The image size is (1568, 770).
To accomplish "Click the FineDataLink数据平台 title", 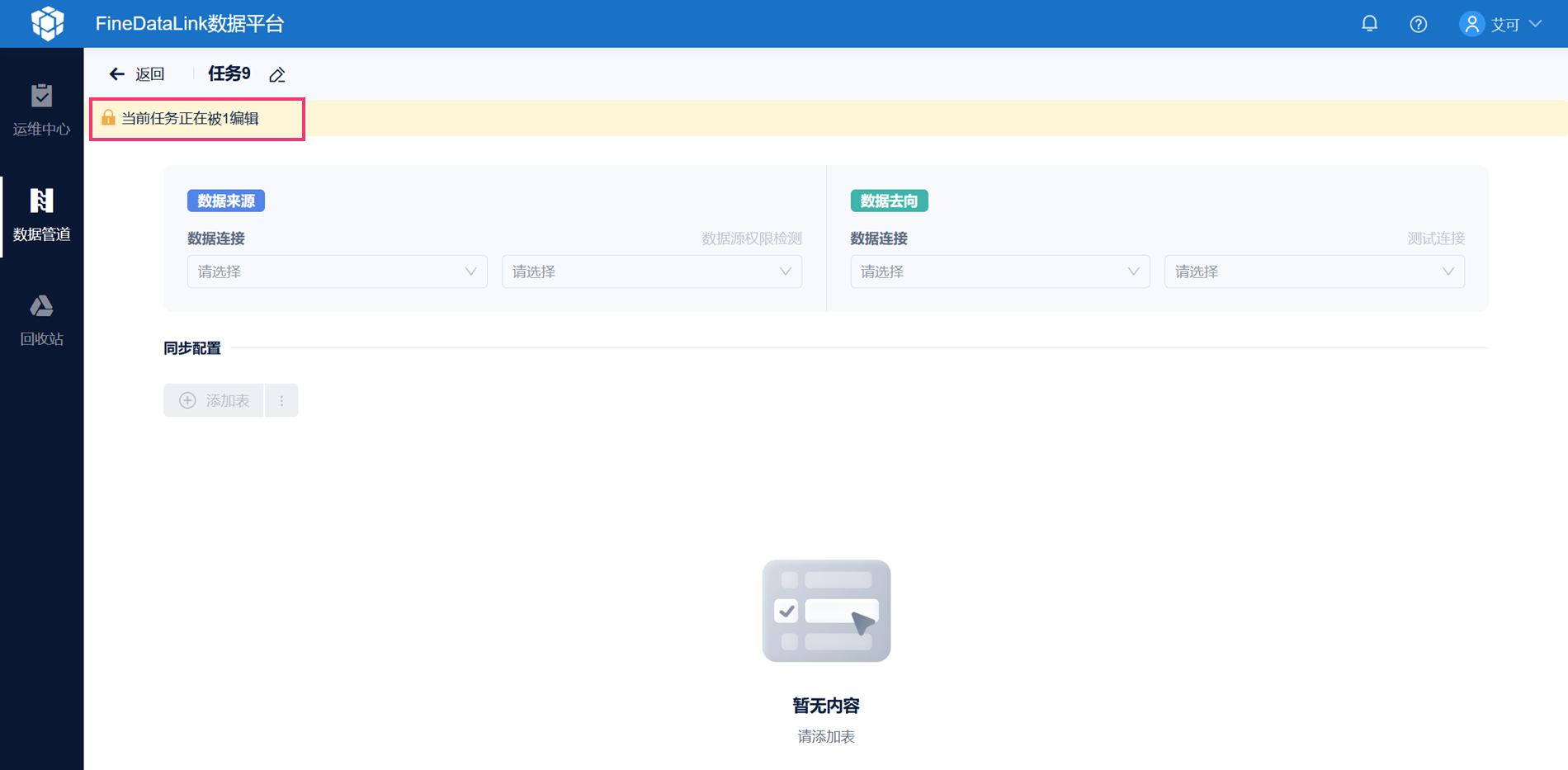I will (190, 24).
